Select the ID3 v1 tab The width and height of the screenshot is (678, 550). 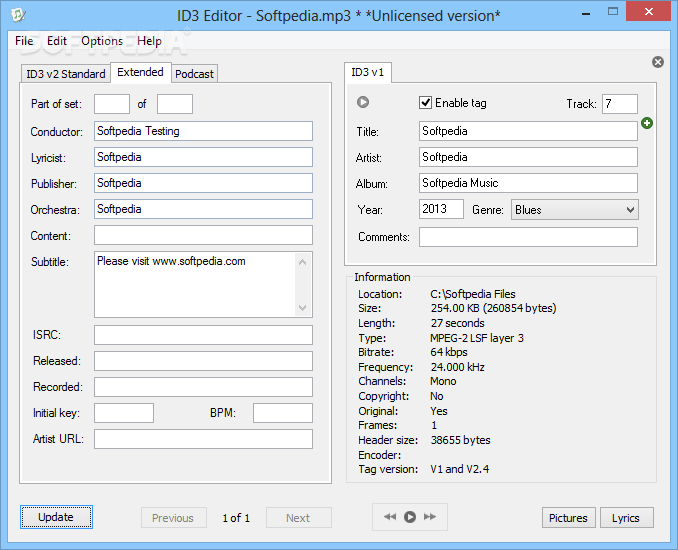[x=368, y=72]
